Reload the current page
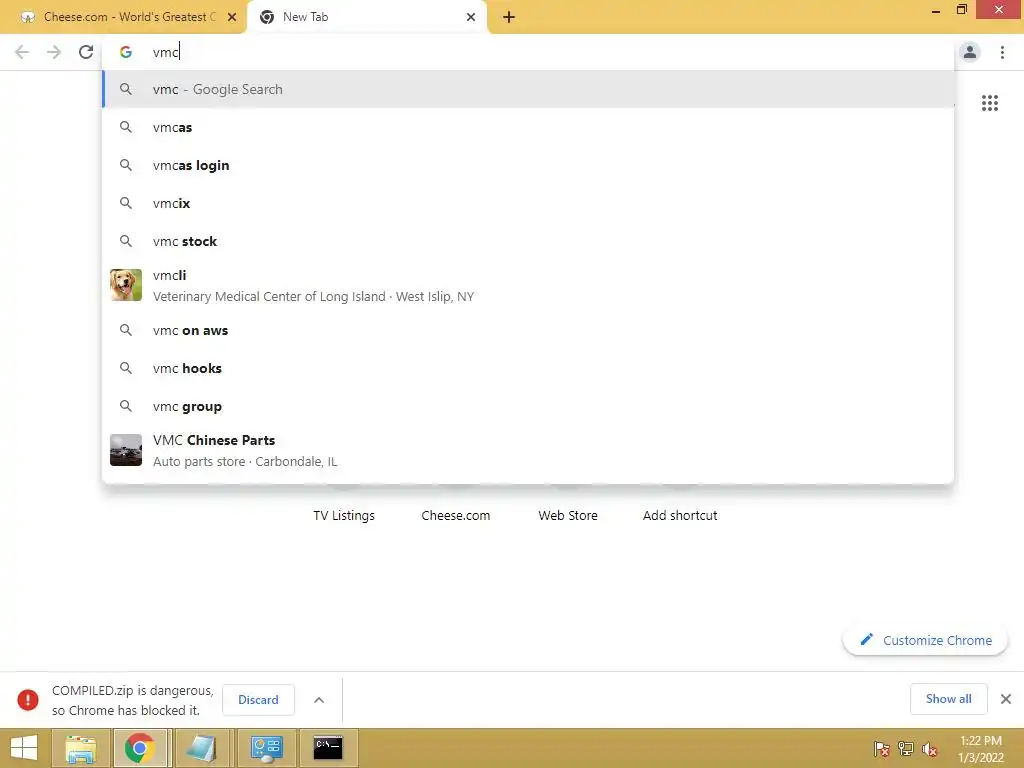Screen dimensions: 1024x768 (86, 52)
